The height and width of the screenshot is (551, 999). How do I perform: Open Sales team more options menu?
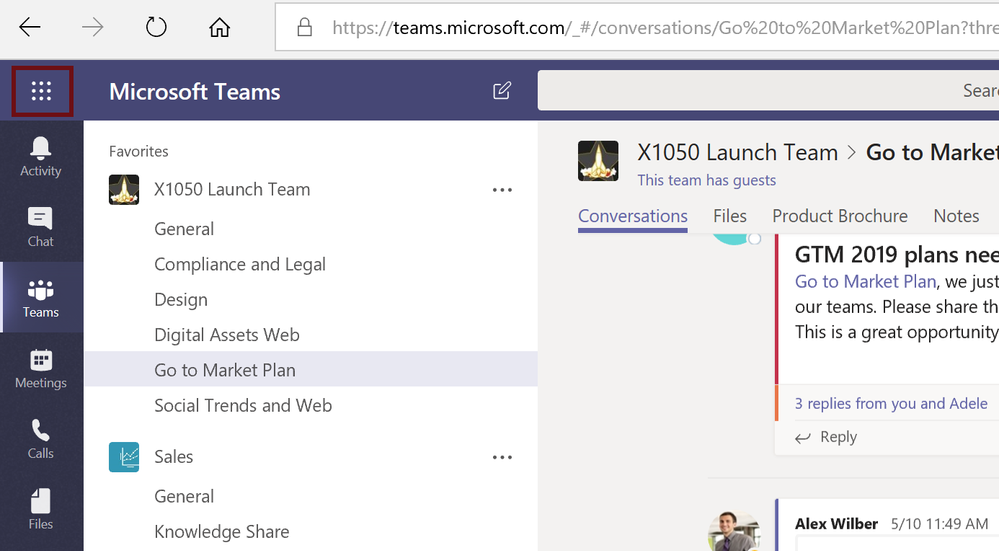[x=502, y=457]
